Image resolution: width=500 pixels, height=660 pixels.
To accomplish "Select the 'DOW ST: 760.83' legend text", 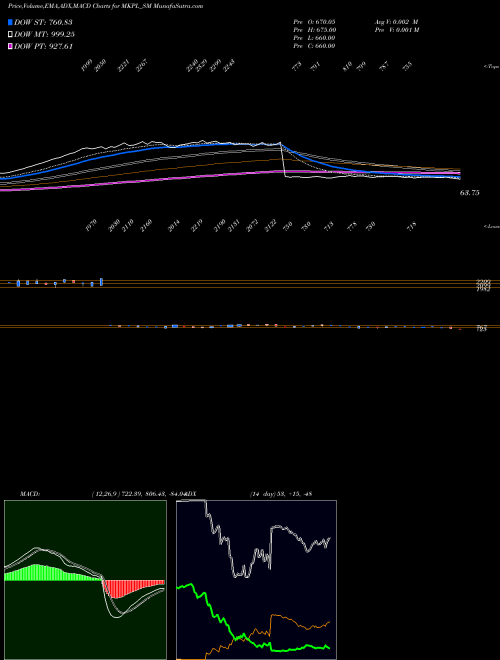I will click(43, 22).
